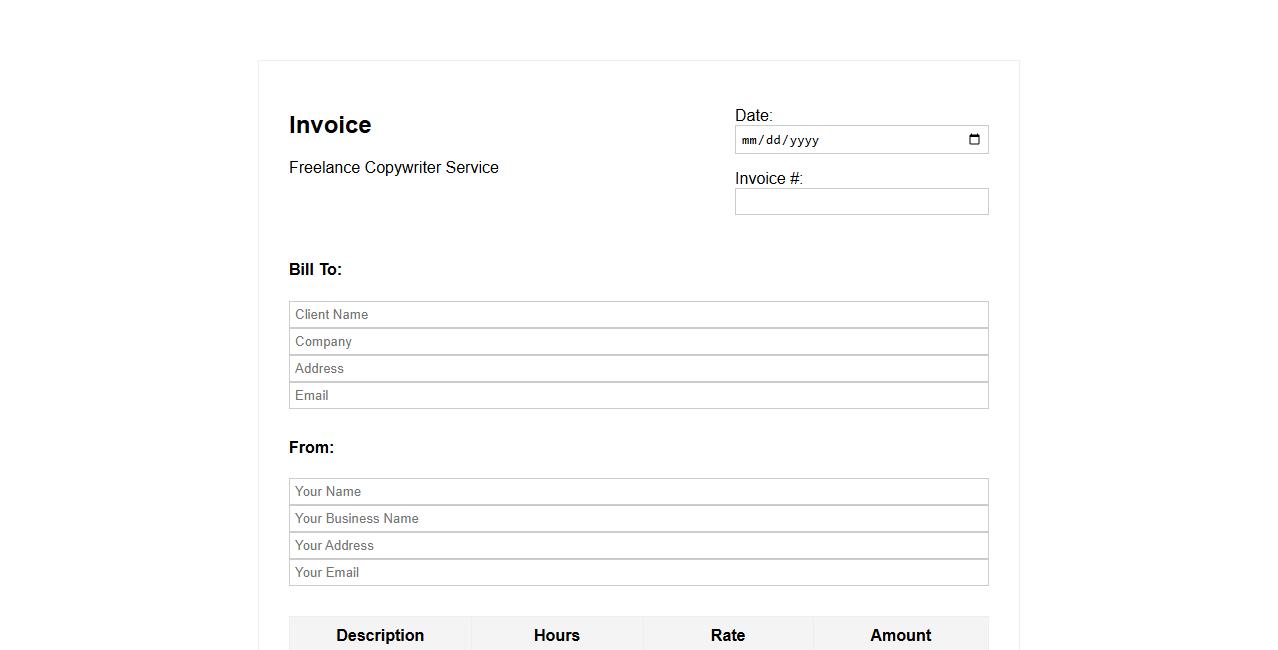Image resolution: width=1278 pixels, height=650 pixels.
Task: Click the Invoice title heading
Action: (330, 125)
